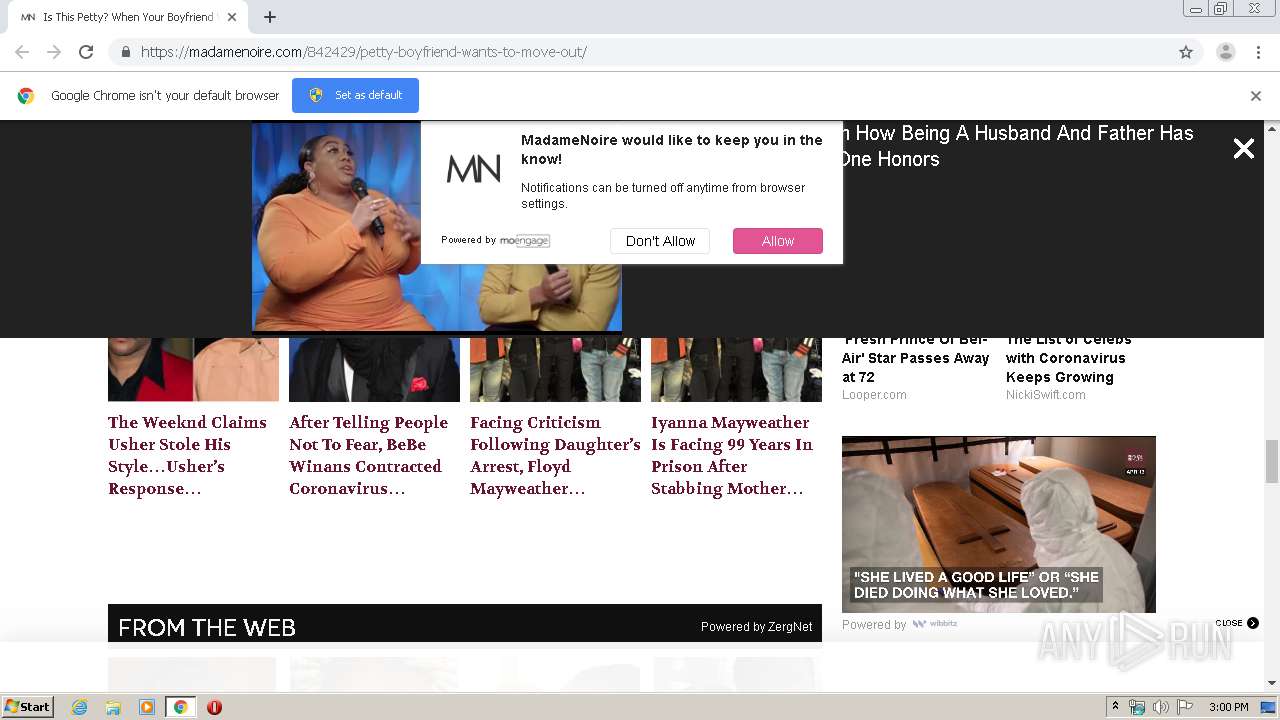Launch Internet Explorer from the taskbar
The width and height of the screenshot is (1280, 720).
(x=79, y=707)
